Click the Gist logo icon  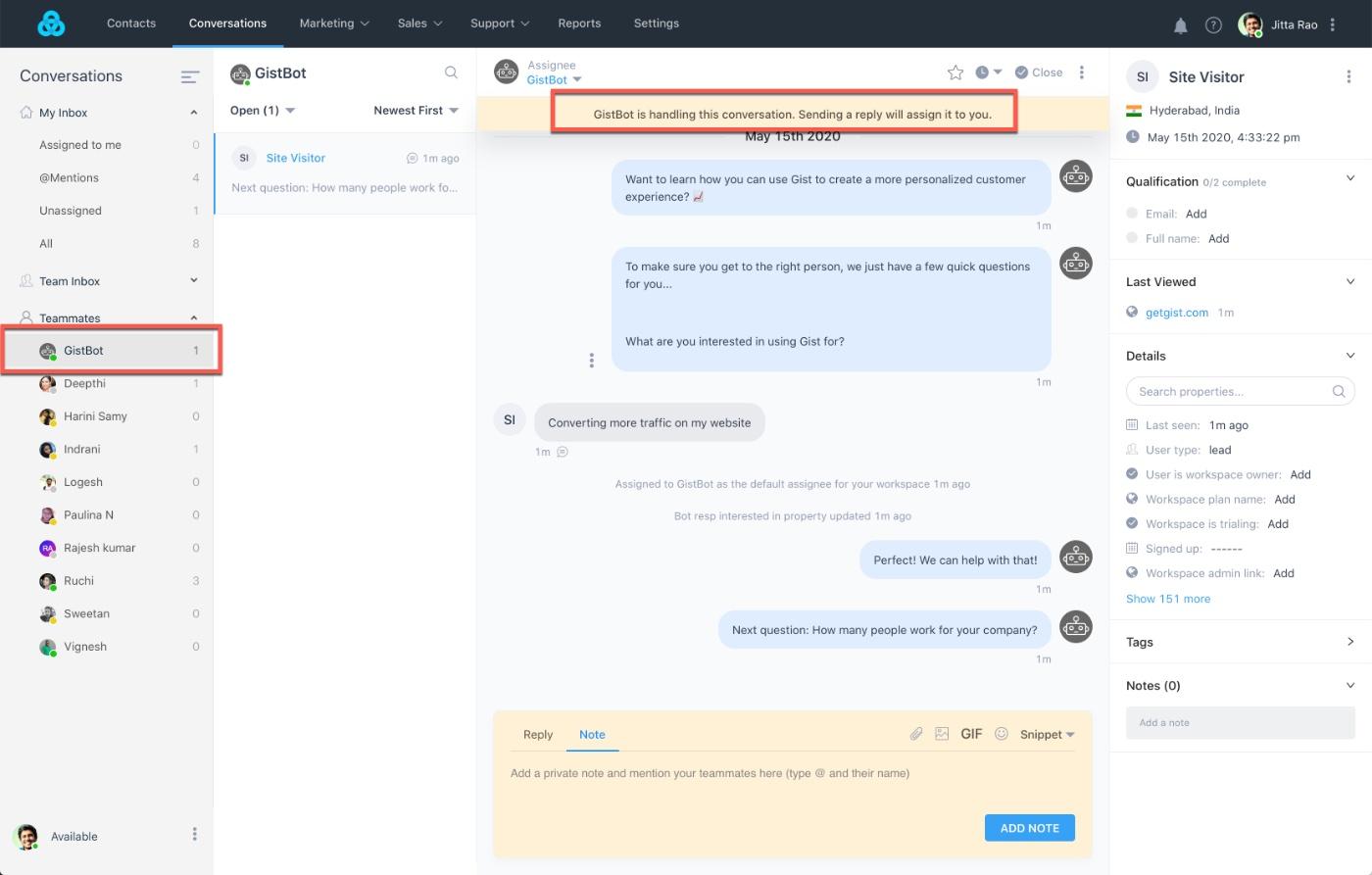pos(51,24)
